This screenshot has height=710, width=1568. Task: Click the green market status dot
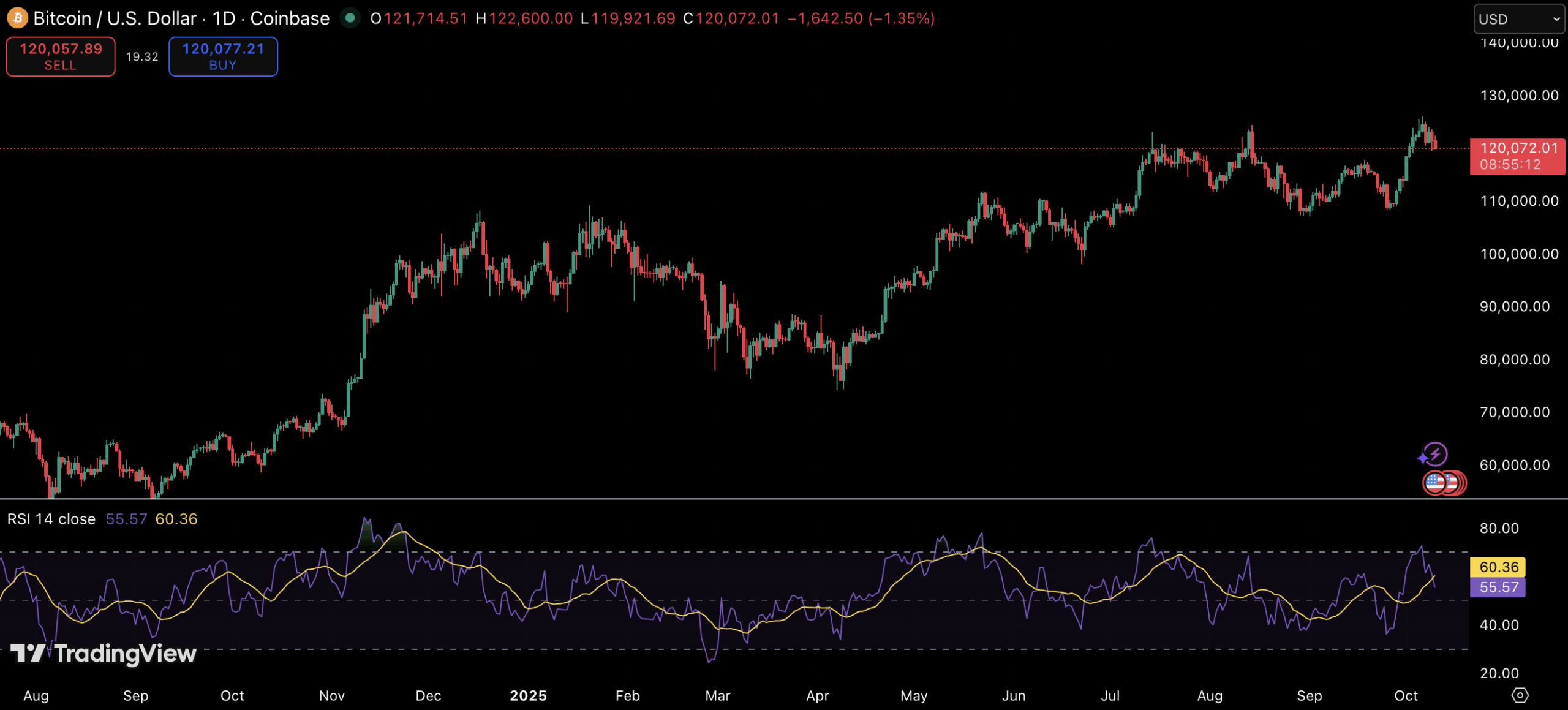click(350, 18)
